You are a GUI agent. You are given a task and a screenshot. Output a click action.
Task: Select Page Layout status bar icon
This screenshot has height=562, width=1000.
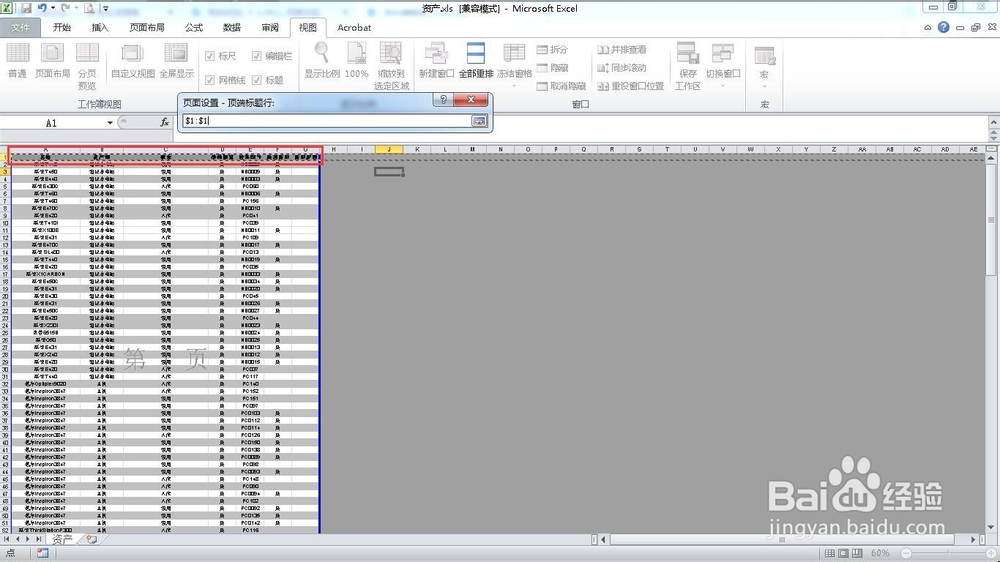843,553
